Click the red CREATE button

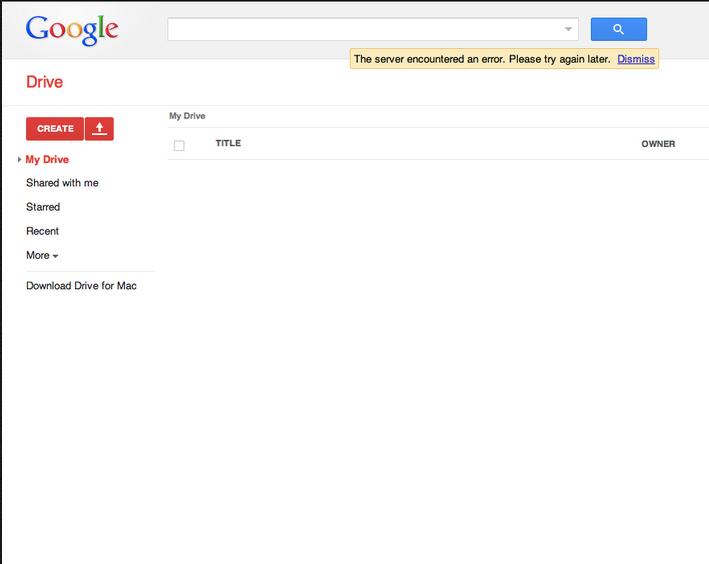55,129
